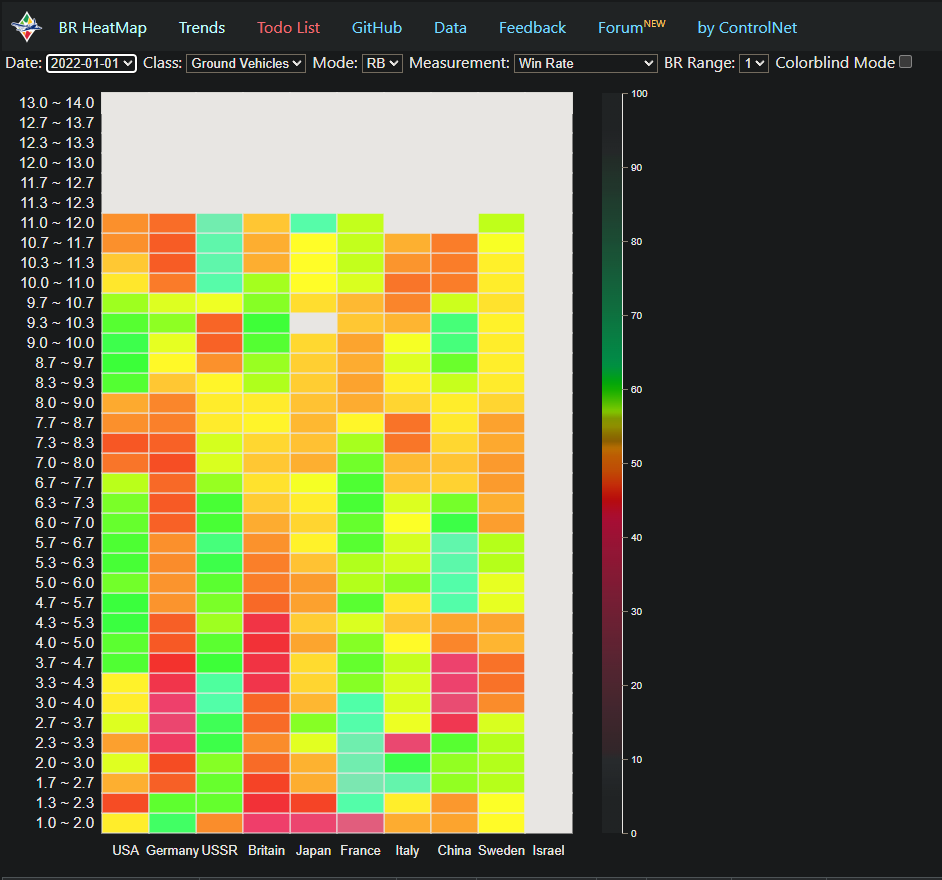The image size is (942, 880).
Task: Click the 3.3 ~ 4.3 row label
Action: coord(64,683)
